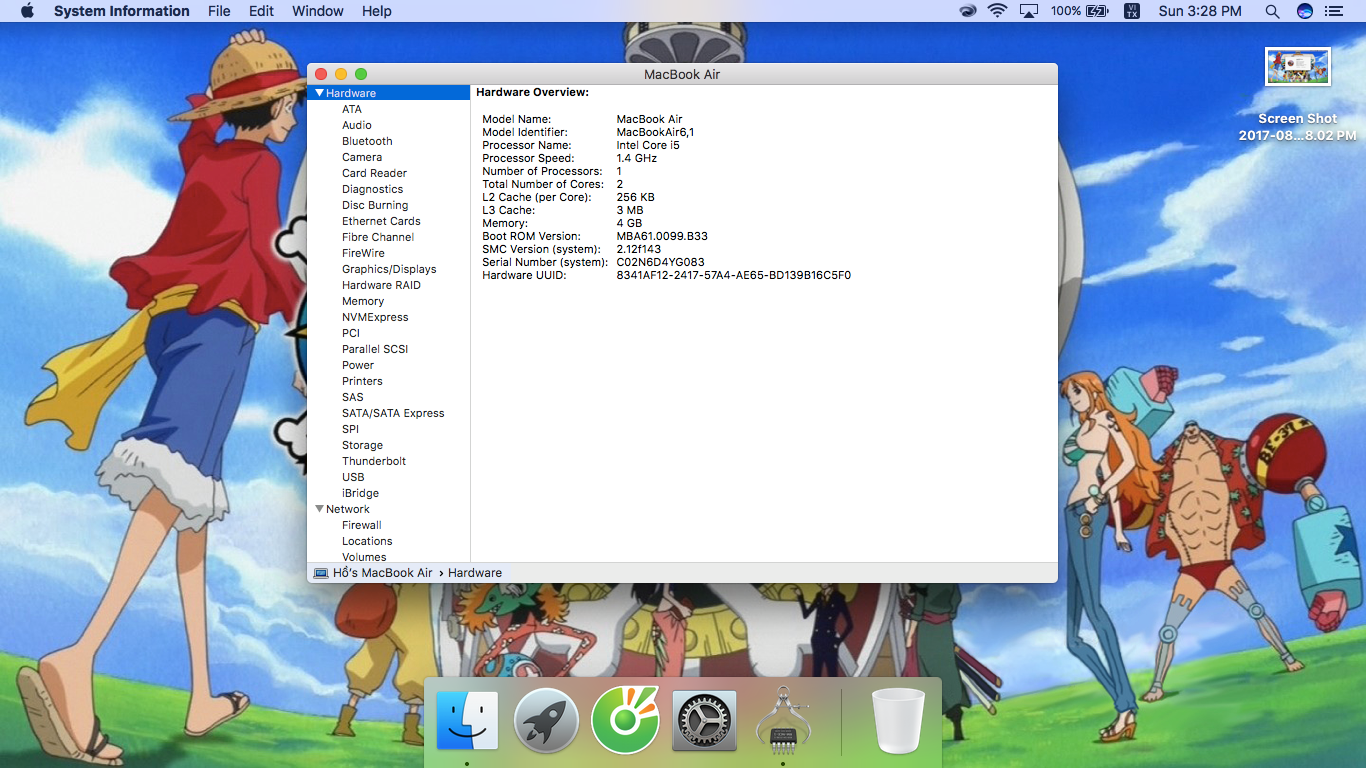Viewport: 1366px width, 768px height.
Task: Select Disc Burning in sidebar
Action: (x=375, y=205)
